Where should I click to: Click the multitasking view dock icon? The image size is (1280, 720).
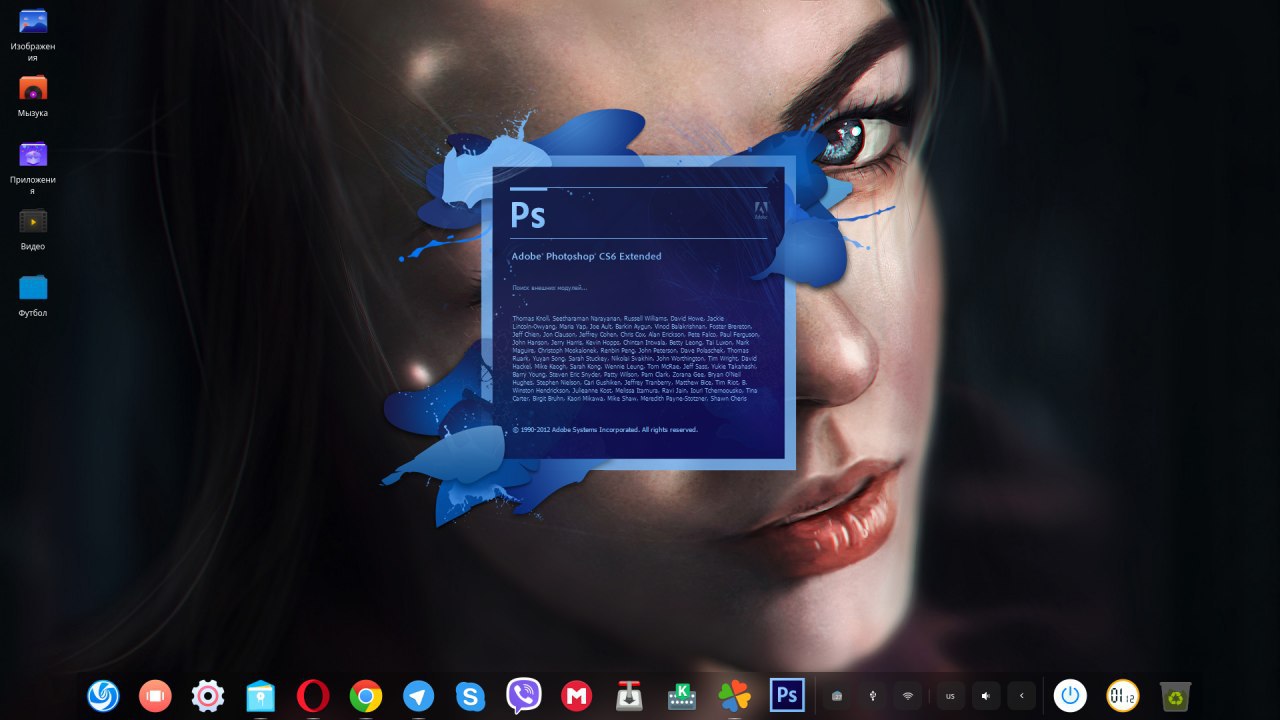pos(155,695)
